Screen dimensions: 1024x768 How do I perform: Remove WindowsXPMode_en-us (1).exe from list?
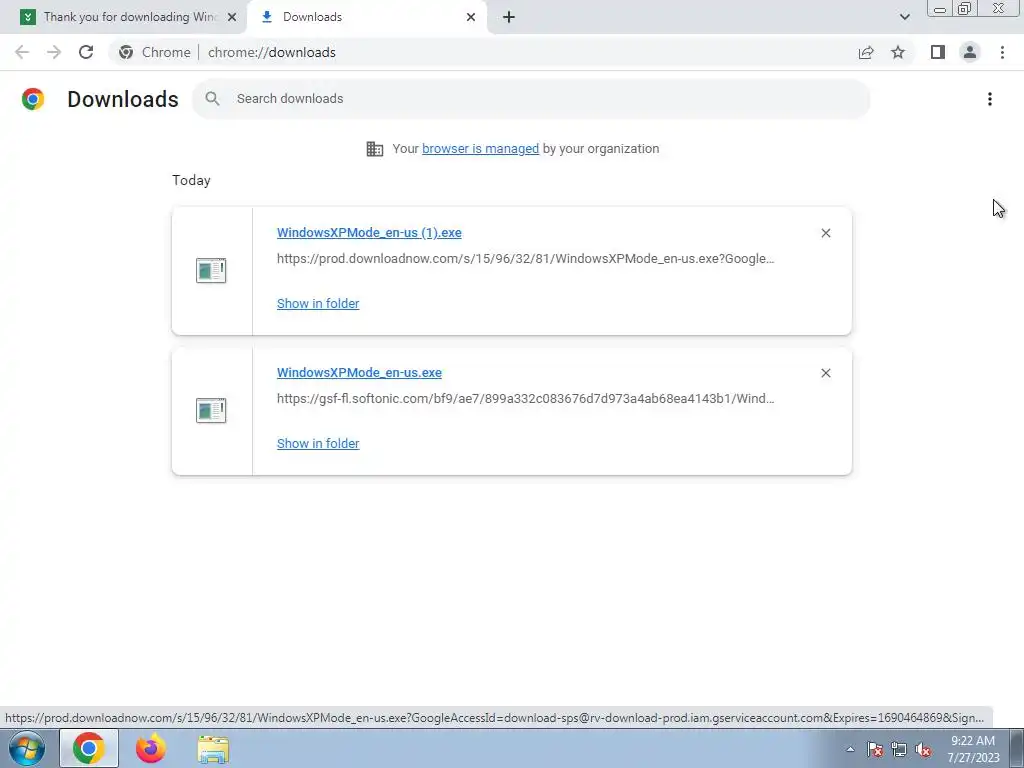click(x=825, y=233)
